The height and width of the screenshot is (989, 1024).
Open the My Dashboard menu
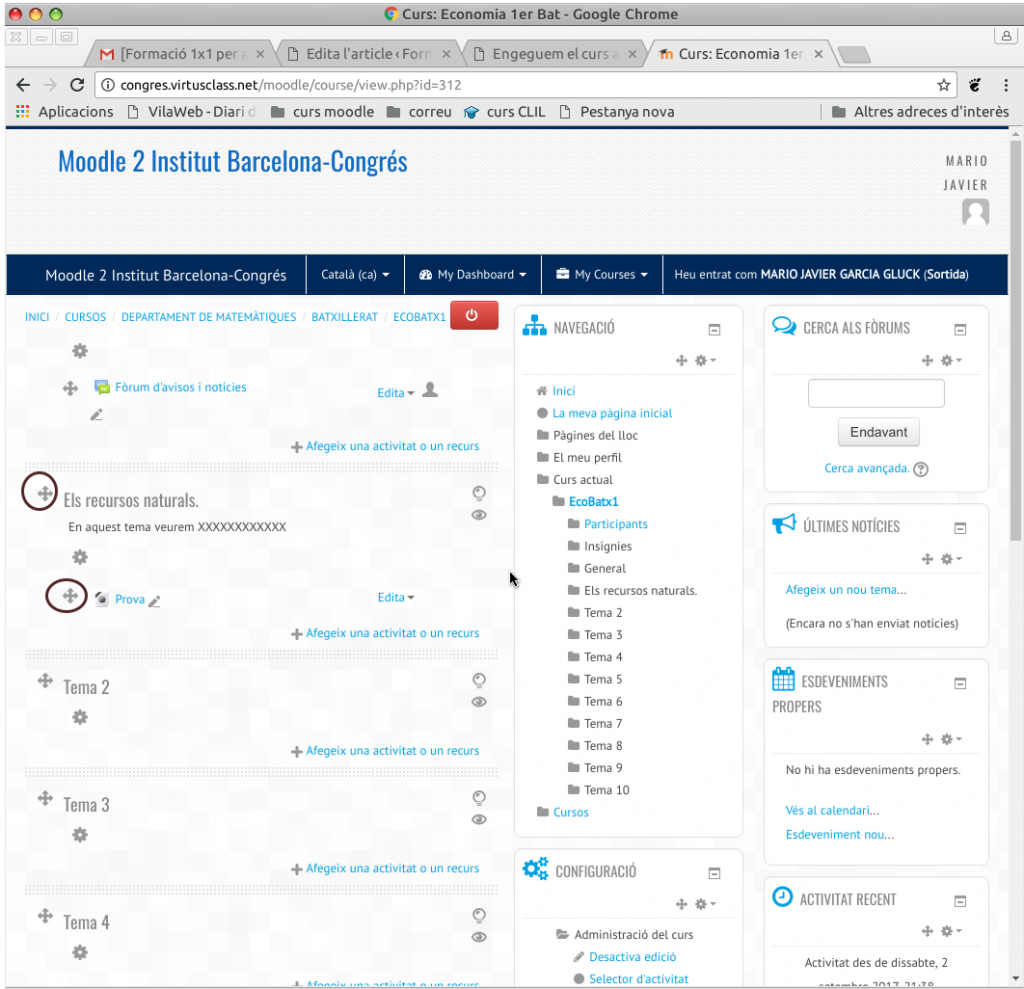pyautogui.click(x=472, y=274)
